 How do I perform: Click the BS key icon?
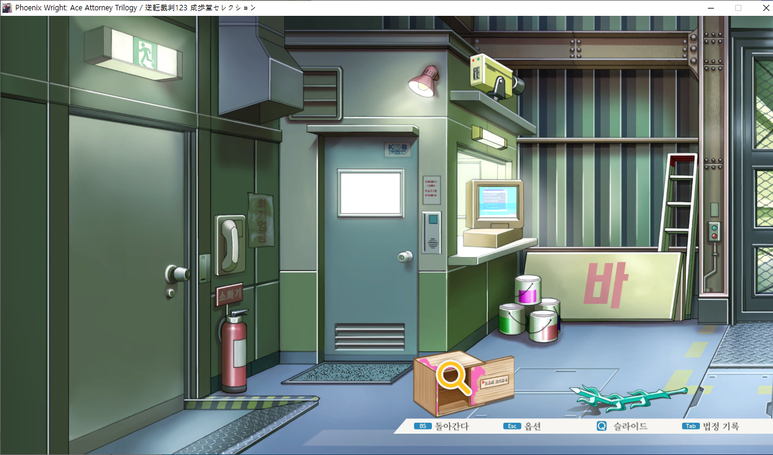422,426
